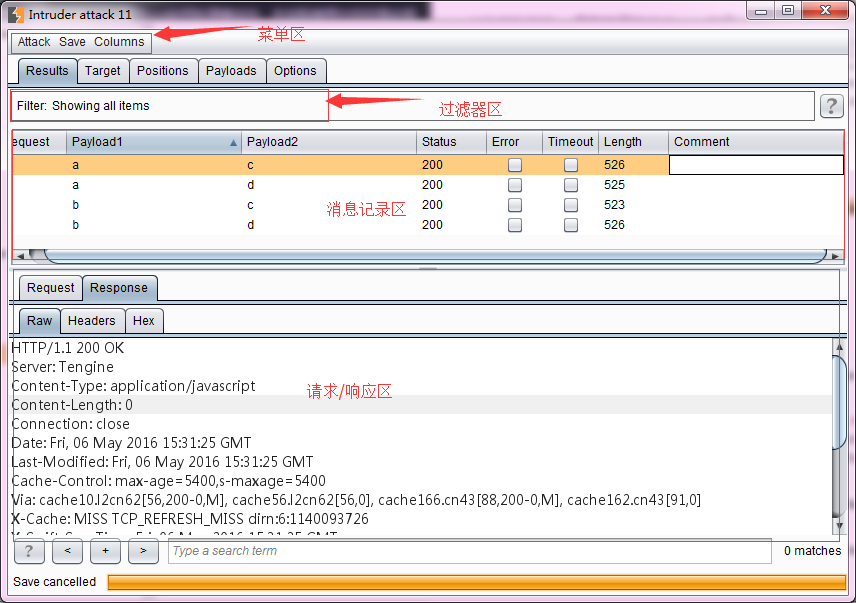The image size is (856, 603).
Task: Go to next search match arrow
Action: click(143, 551)
